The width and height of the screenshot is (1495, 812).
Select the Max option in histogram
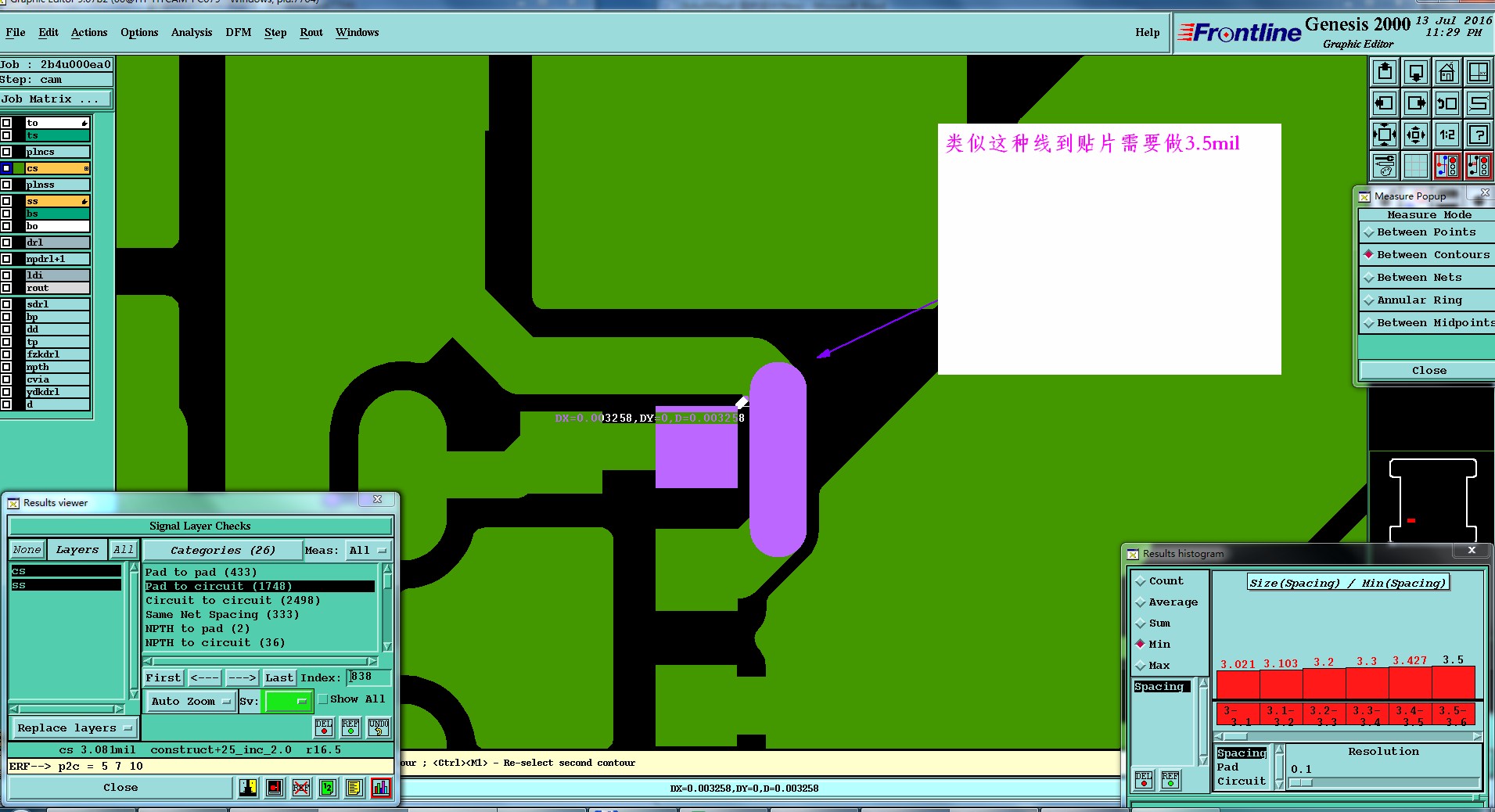click(1153, 666)
